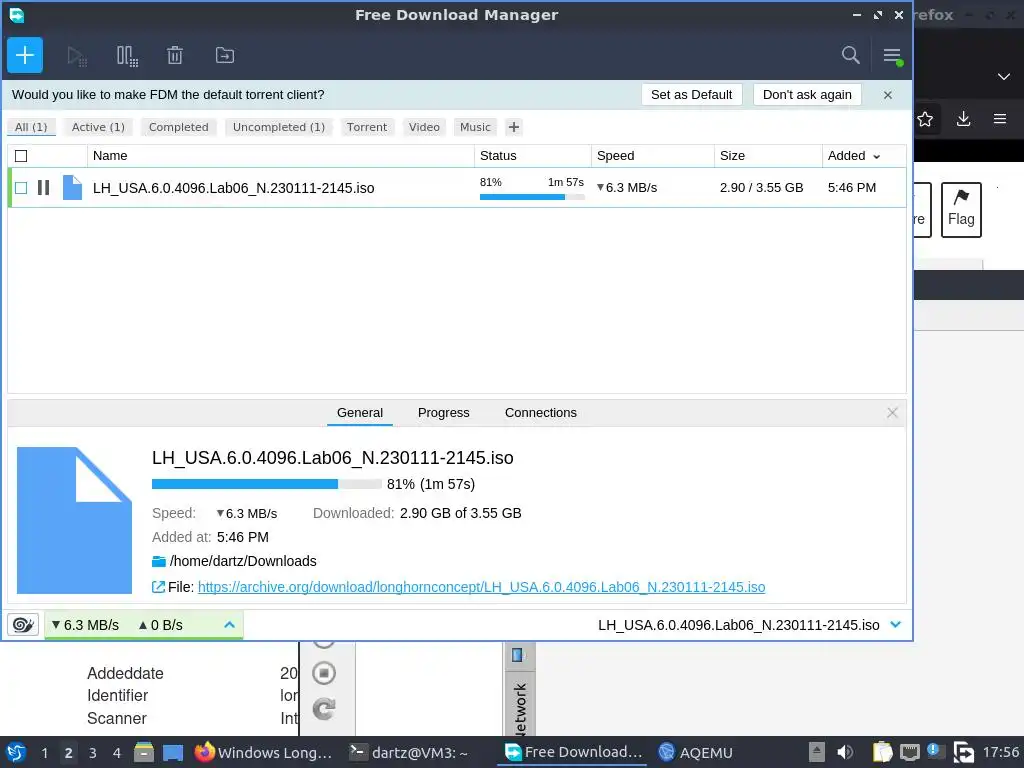
Task: Filter downloads by Torrent
Action: [366, 127]
